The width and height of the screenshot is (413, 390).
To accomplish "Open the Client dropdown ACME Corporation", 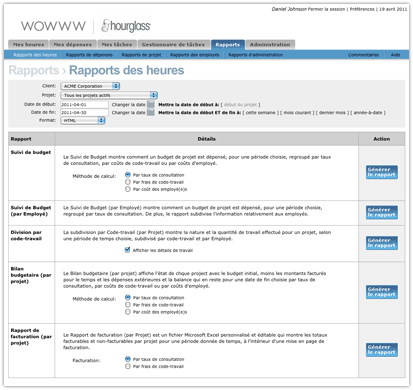I will [90, 86].
